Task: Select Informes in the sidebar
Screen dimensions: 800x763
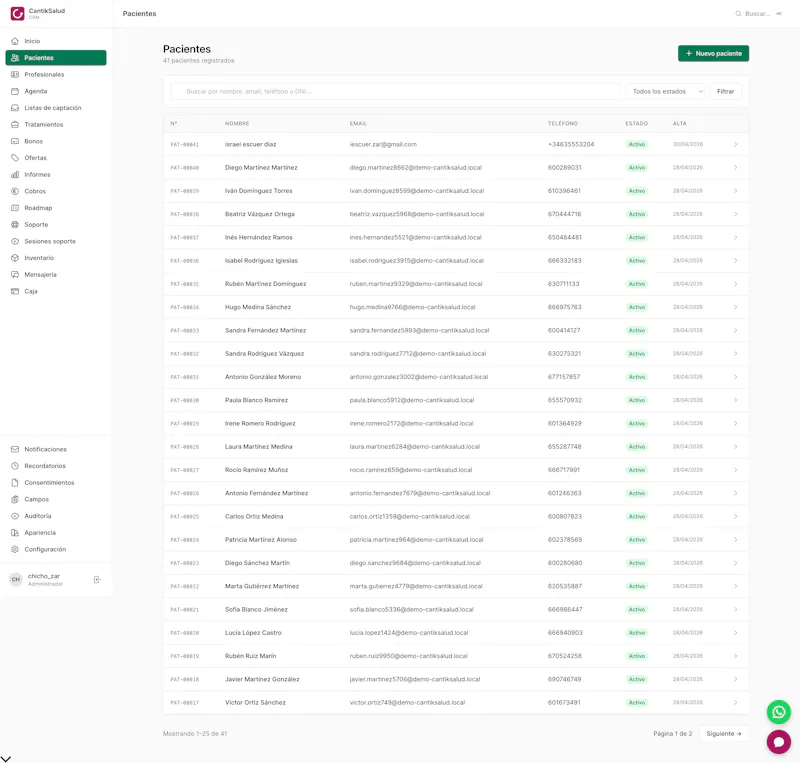Action: (x=56, y=175)
